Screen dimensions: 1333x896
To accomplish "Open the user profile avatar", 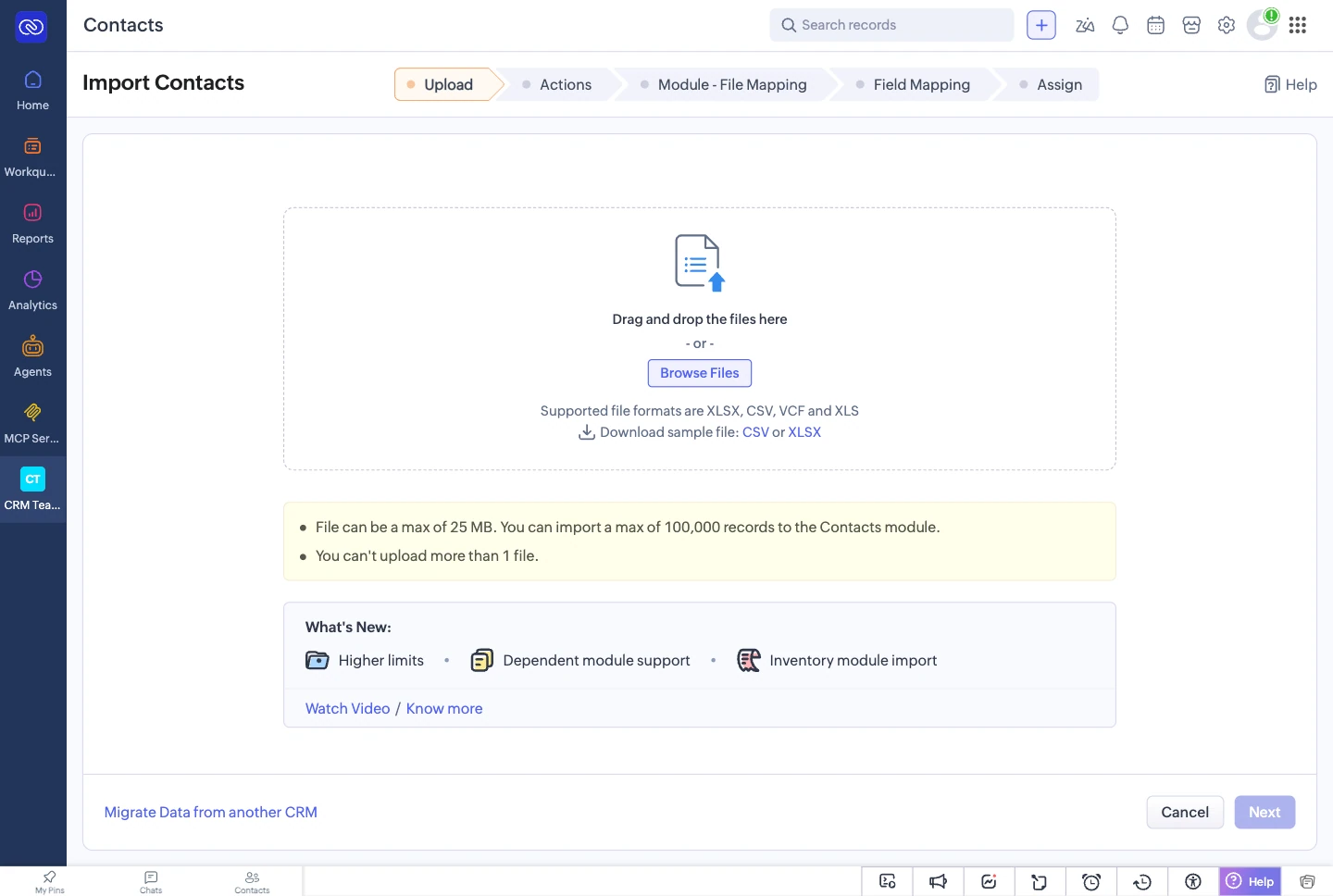I will 1262,25.
